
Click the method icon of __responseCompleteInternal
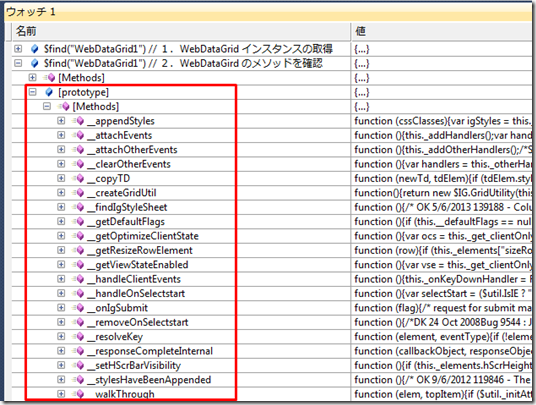[78, 351]
